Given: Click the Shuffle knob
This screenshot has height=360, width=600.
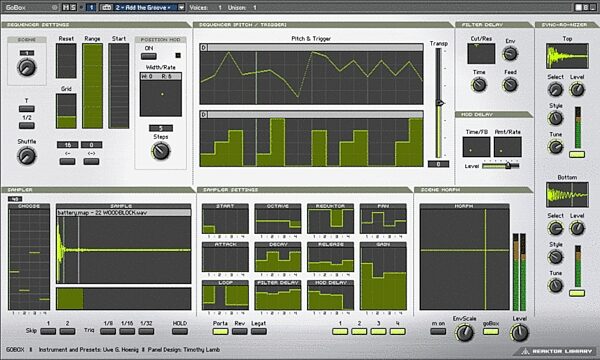Looking at the screenshot, I should pyautogui.click(x=26, y=156).
